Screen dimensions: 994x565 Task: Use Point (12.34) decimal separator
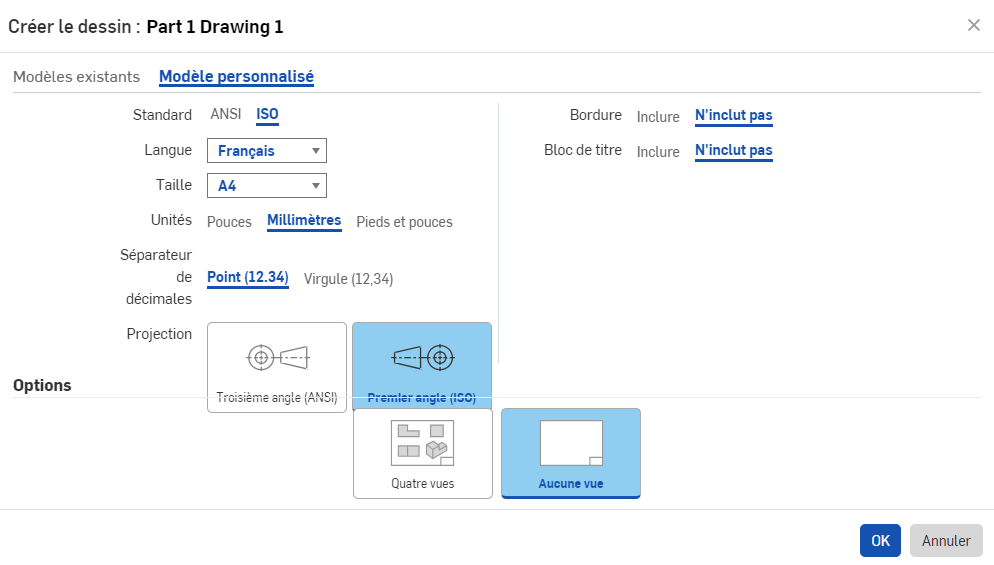(x=248, y=278)
